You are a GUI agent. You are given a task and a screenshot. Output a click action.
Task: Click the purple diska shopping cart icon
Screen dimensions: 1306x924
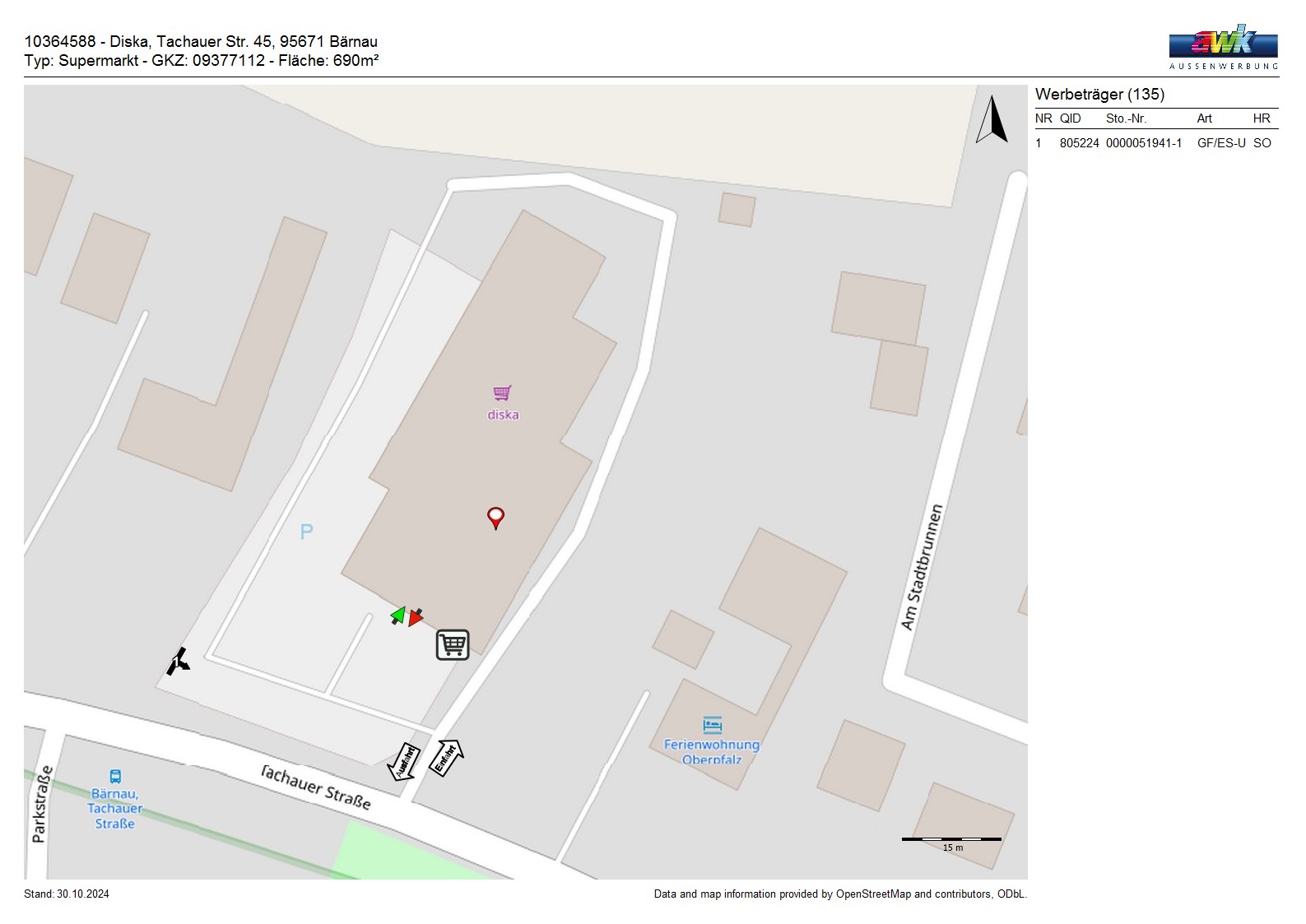pos(502,393)
